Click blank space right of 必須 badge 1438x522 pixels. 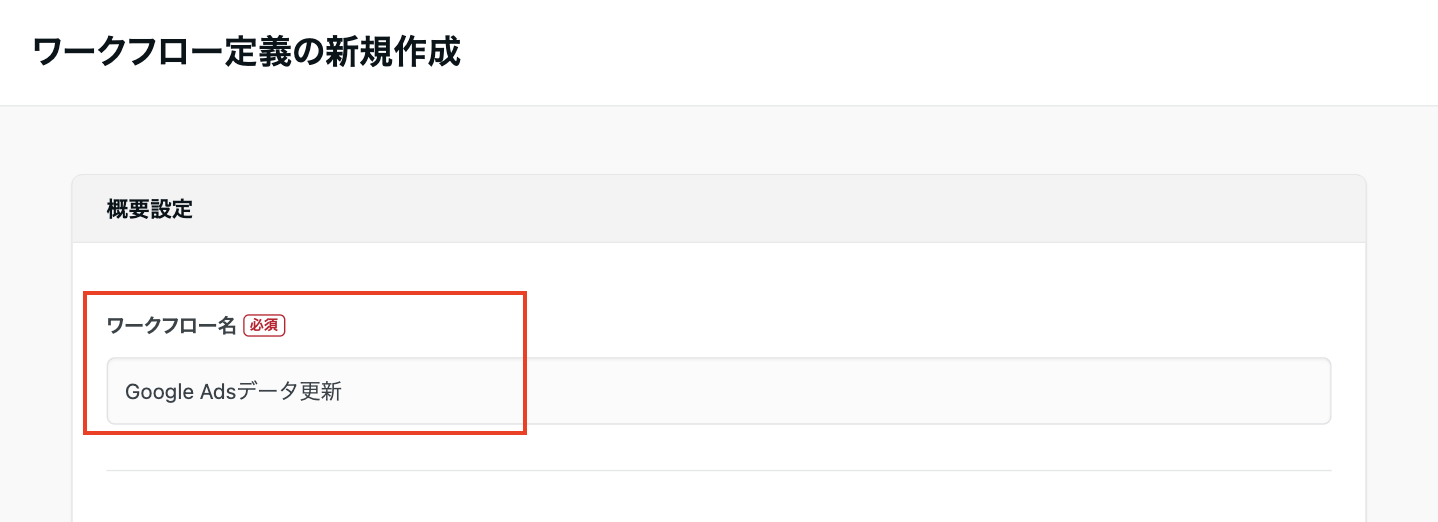coord(800,325)
